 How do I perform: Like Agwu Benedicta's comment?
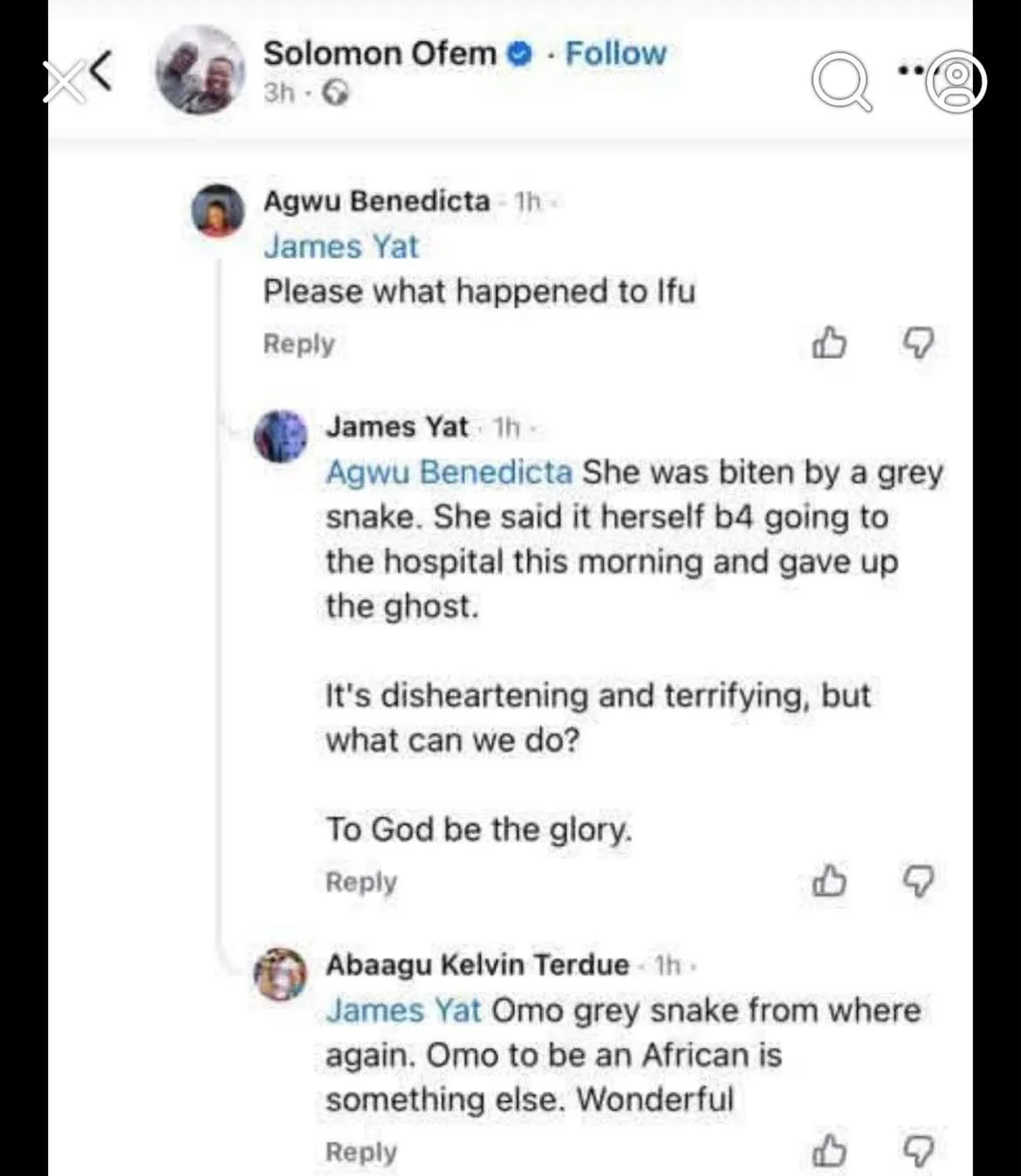tap(828, 343)
